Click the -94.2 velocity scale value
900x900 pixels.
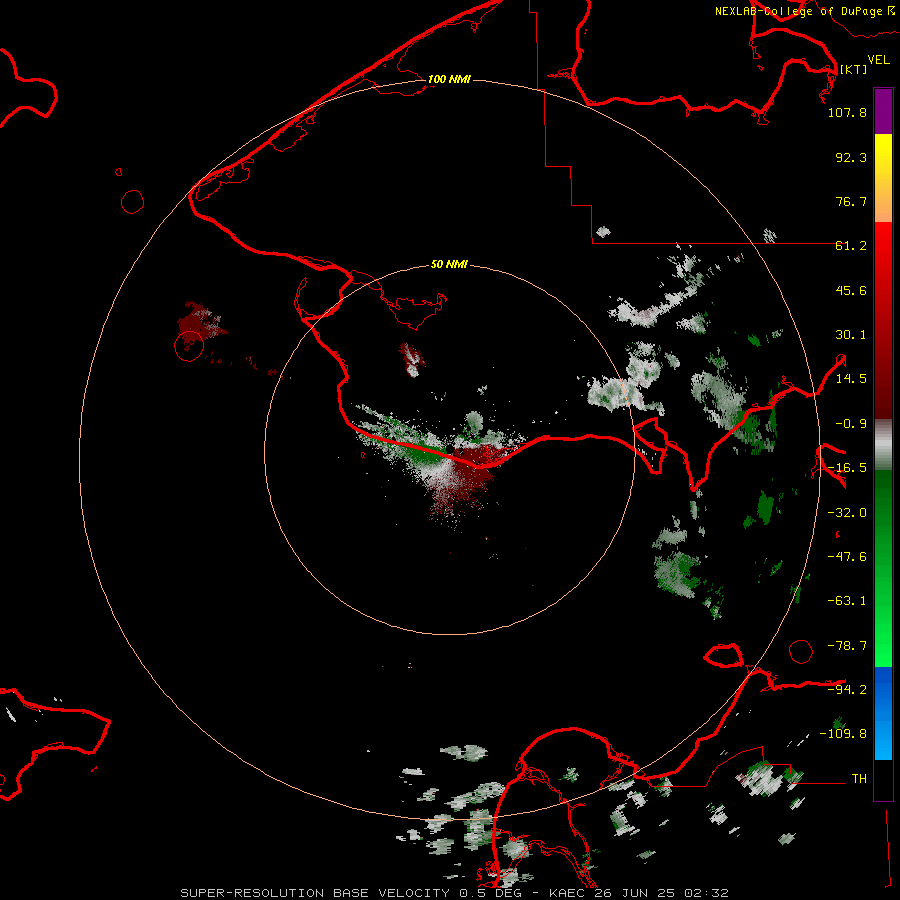847,689
